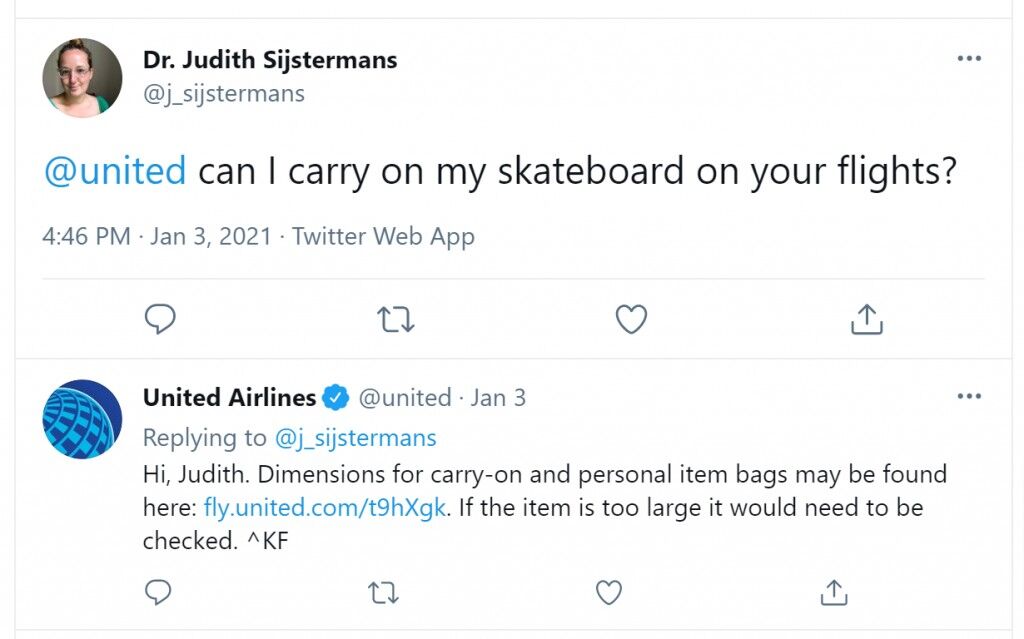1024x639 pixels.
Task: Like Judith's skateboard tweet
Action: 632,320
